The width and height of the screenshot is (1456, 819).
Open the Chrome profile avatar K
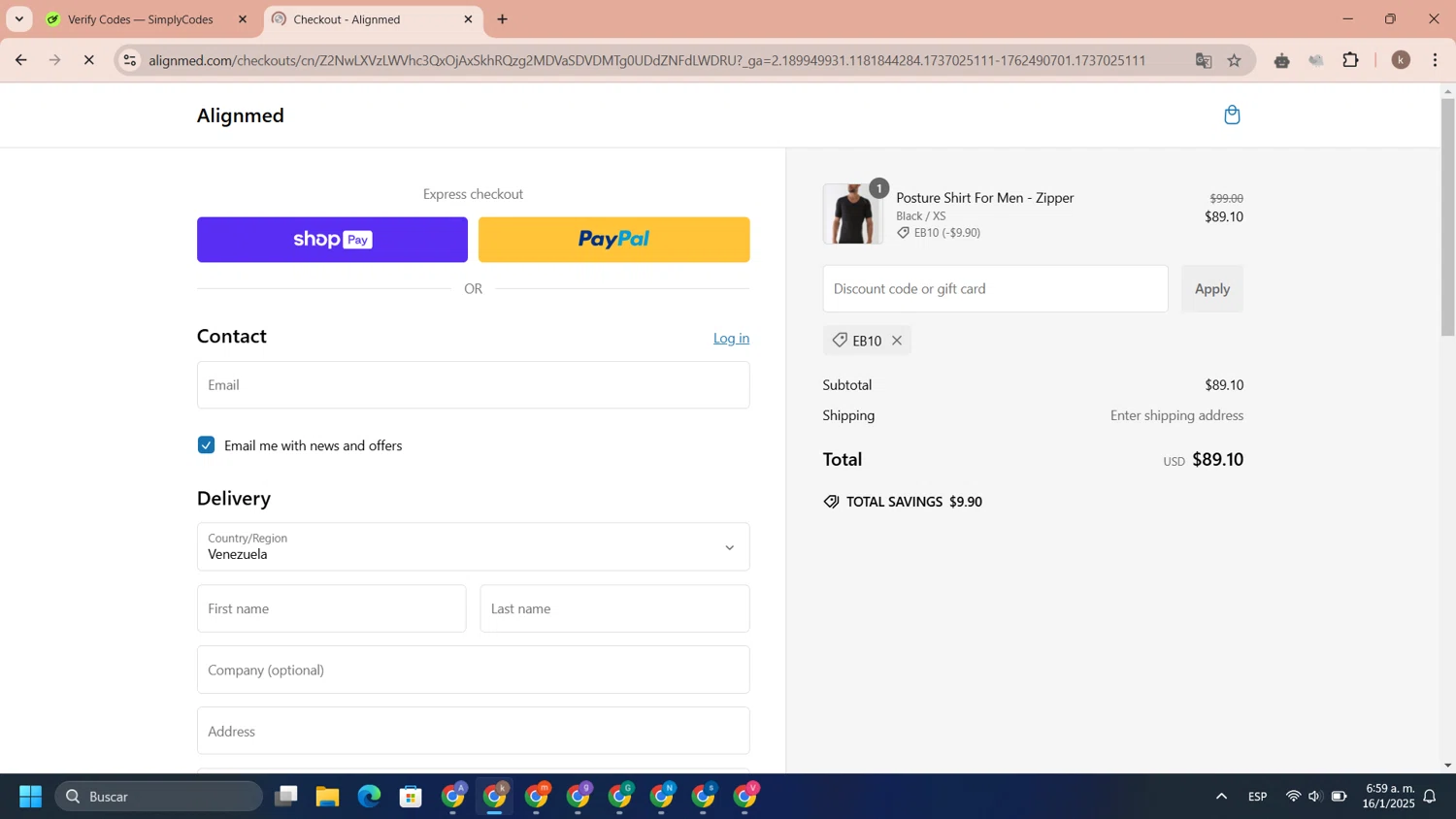tap(1401, 60)
